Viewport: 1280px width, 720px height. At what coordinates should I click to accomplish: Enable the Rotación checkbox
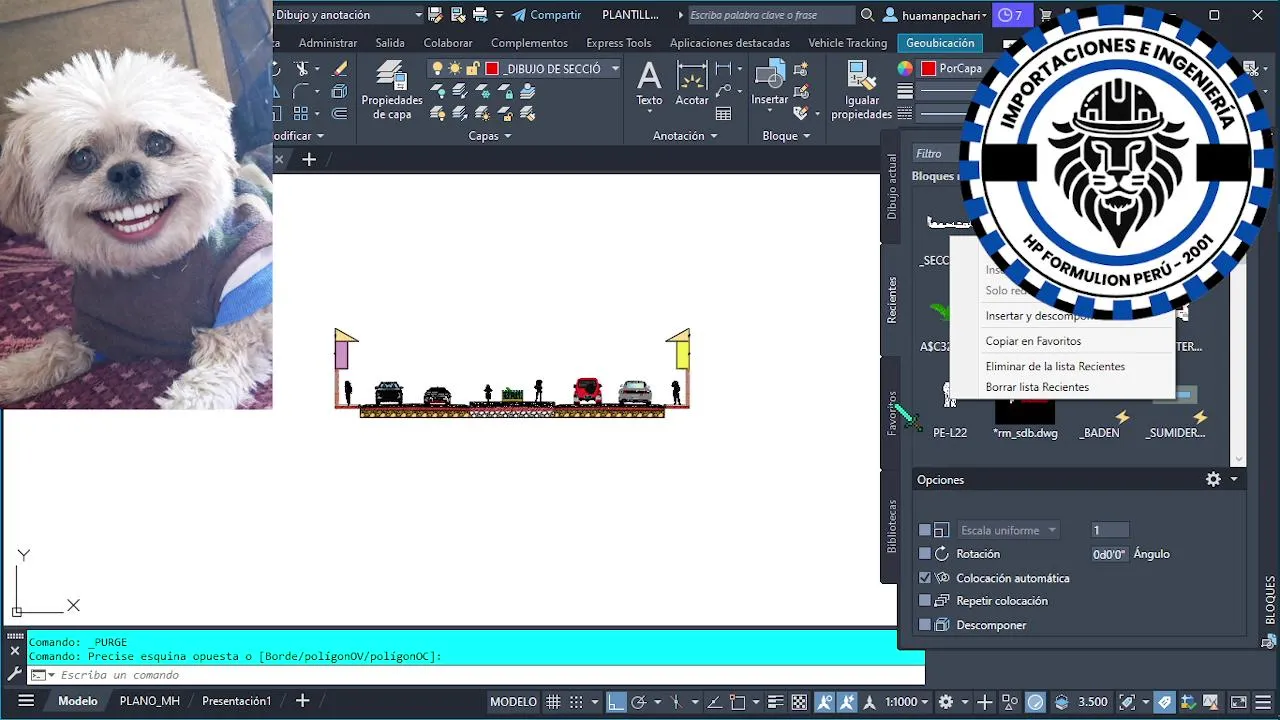pos(925,554)
